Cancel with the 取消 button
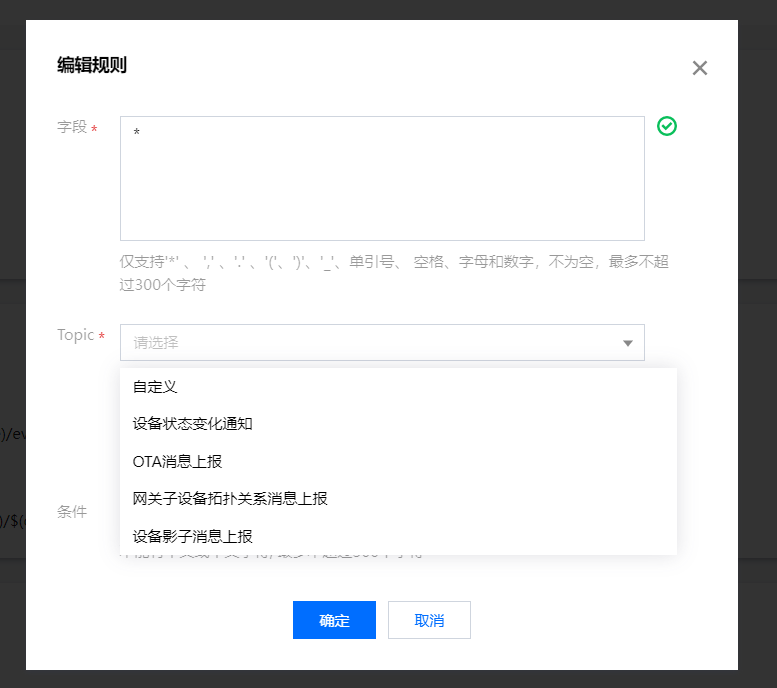The image size is (777, 688). point(429,620)
